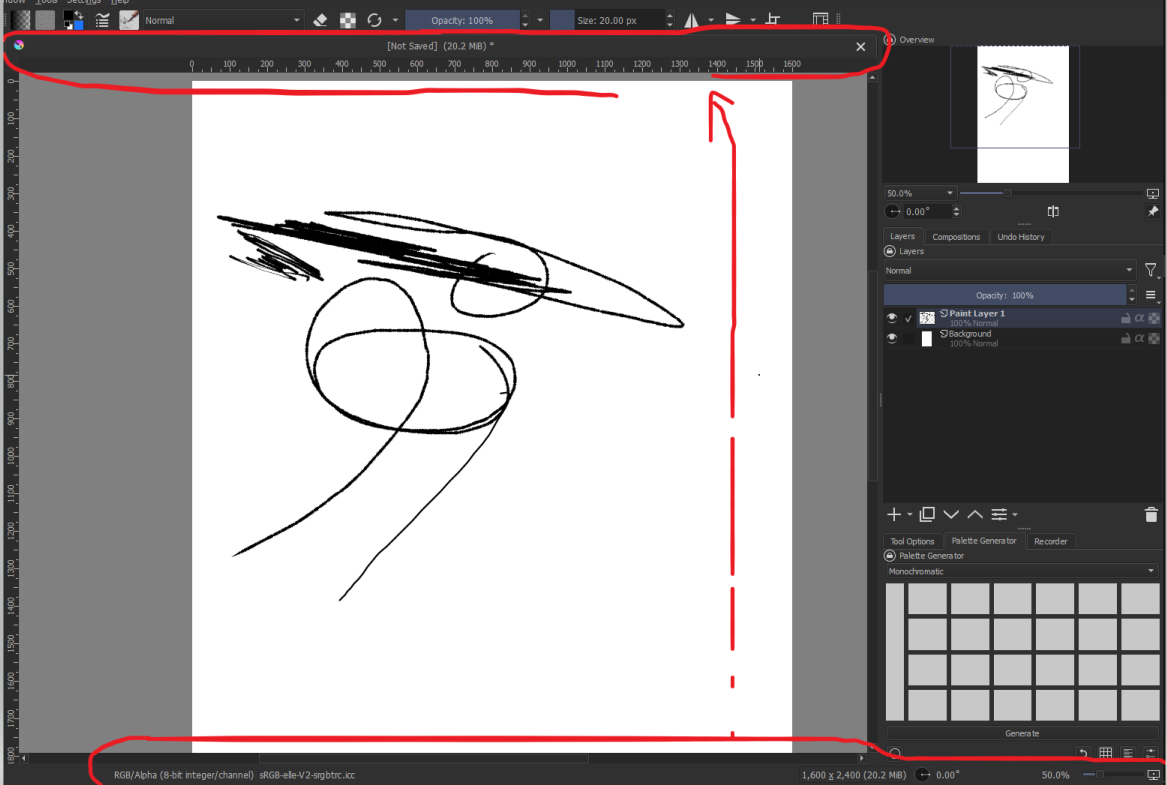Expand the Monochromatic palette type dropdown
1167x785 pixels.
pos(1021,572)
